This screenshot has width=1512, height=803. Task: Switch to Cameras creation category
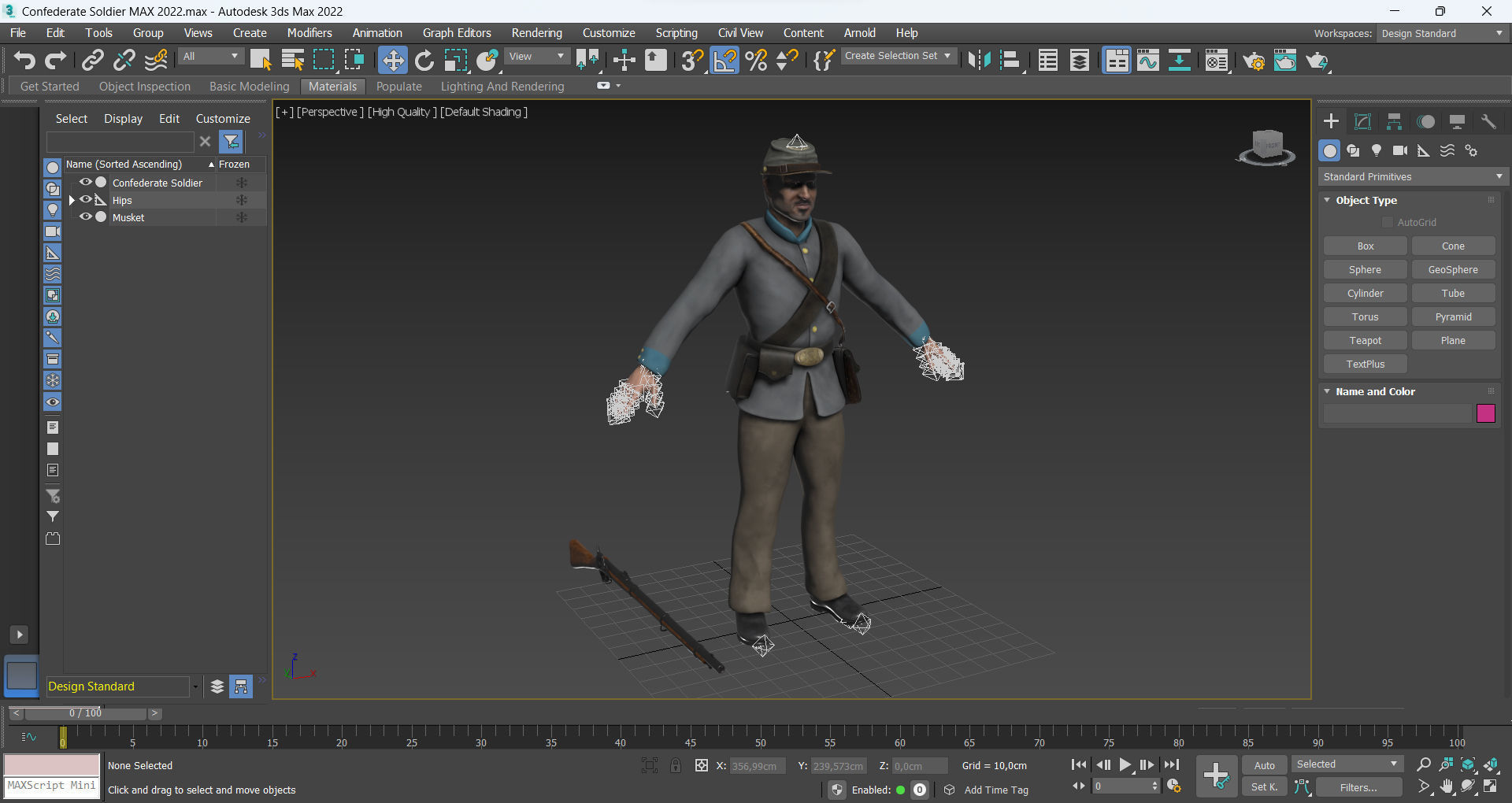point(1400,150)
